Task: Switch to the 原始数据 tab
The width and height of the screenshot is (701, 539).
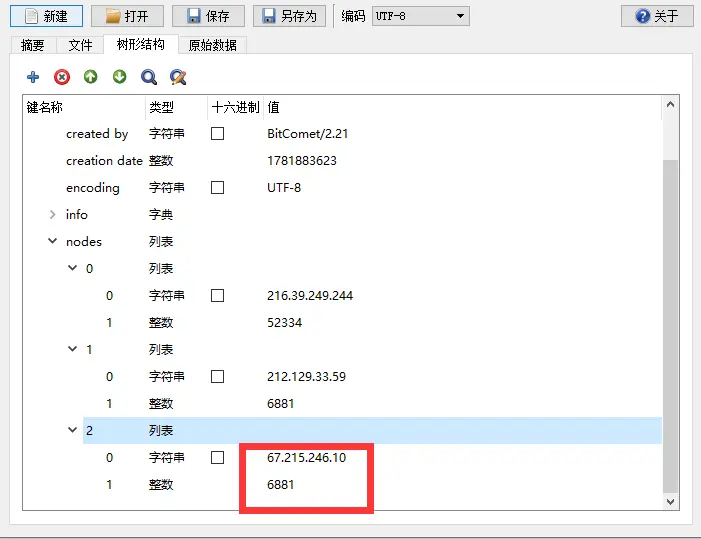Action: click(213, 45)
